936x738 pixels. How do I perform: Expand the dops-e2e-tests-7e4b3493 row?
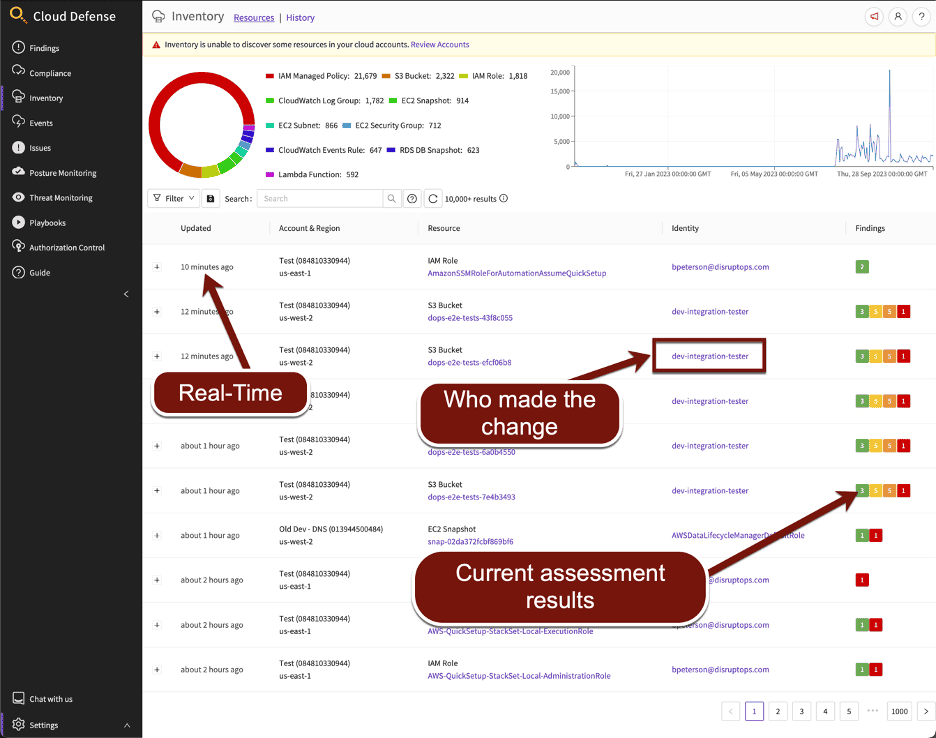[x=157, y=491]
